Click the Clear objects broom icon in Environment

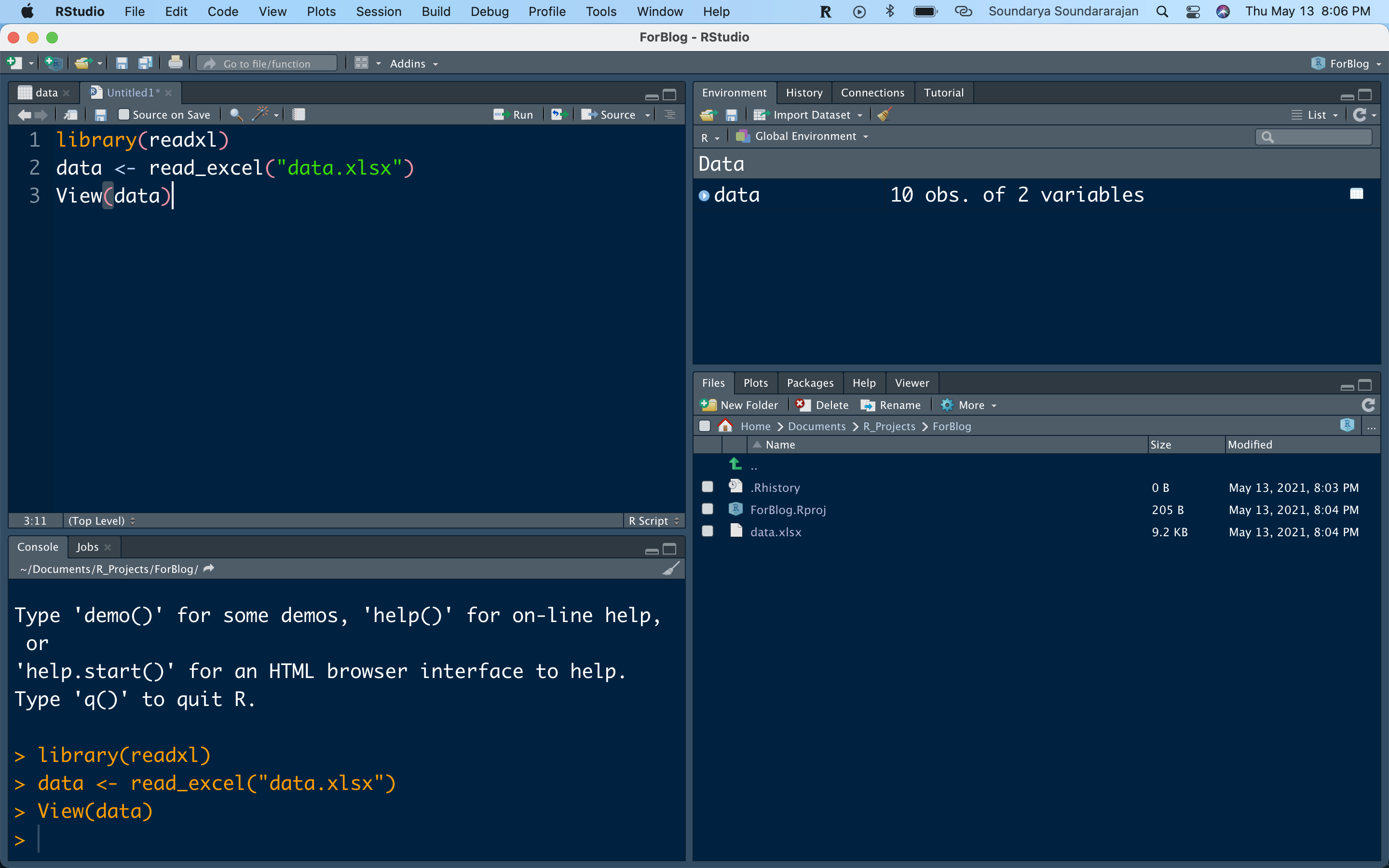[885, 114]
